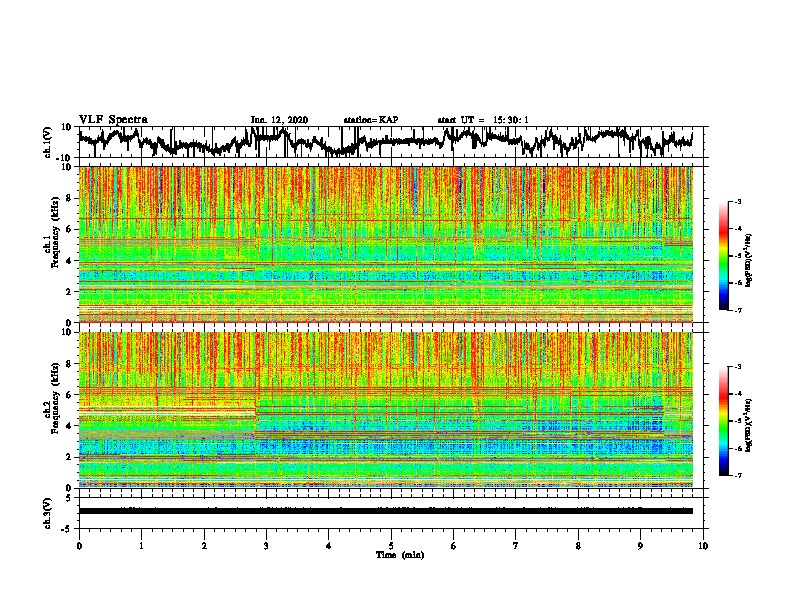Click the "ch.1(V)" waveform axis label
The image size is (792, 612).
tap(48, 142)
